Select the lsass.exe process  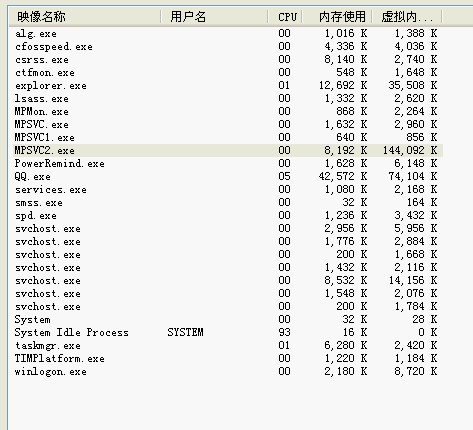click(228, 98)
